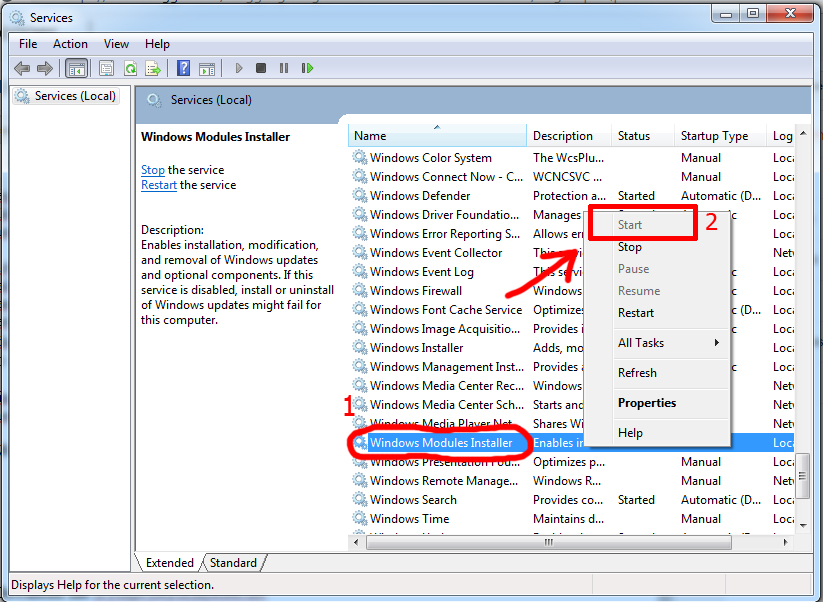Click the Pause Service toolbar icon

[284, 68]
